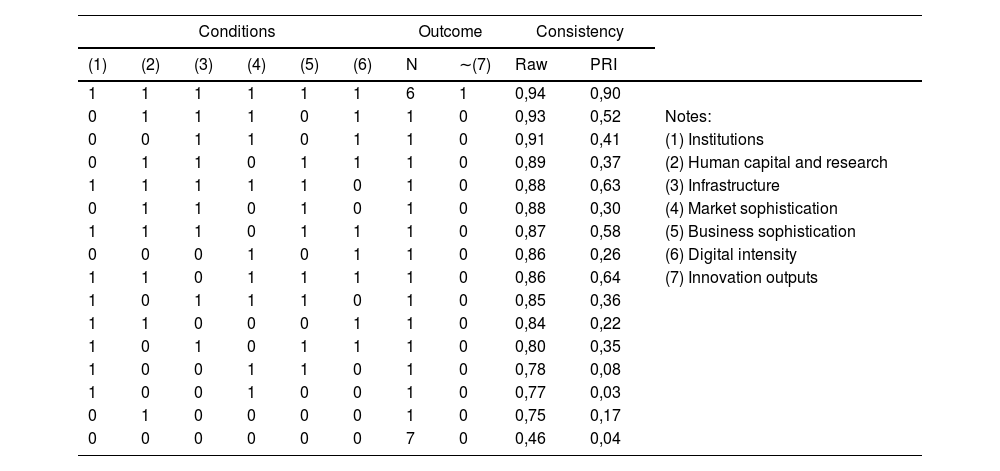Select the Raw column header

531,66
